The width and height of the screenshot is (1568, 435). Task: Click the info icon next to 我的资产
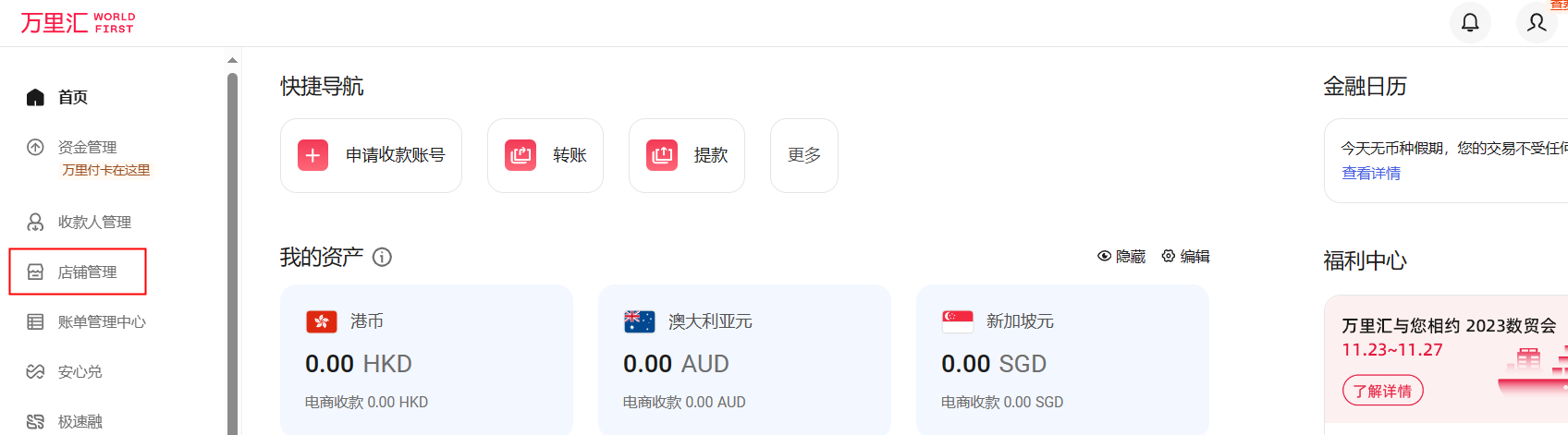point(382,257)
